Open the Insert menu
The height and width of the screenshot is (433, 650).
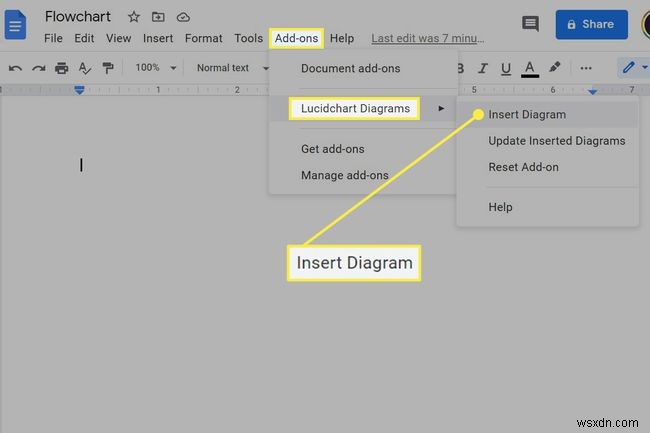158,38
